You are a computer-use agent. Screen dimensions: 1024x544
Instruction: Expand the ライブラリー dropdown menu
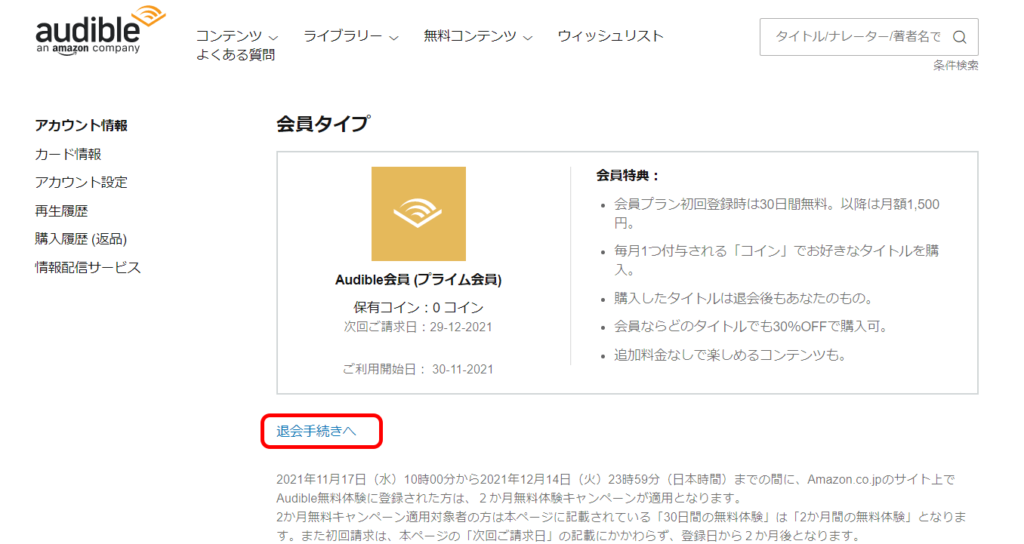[351, 36]
